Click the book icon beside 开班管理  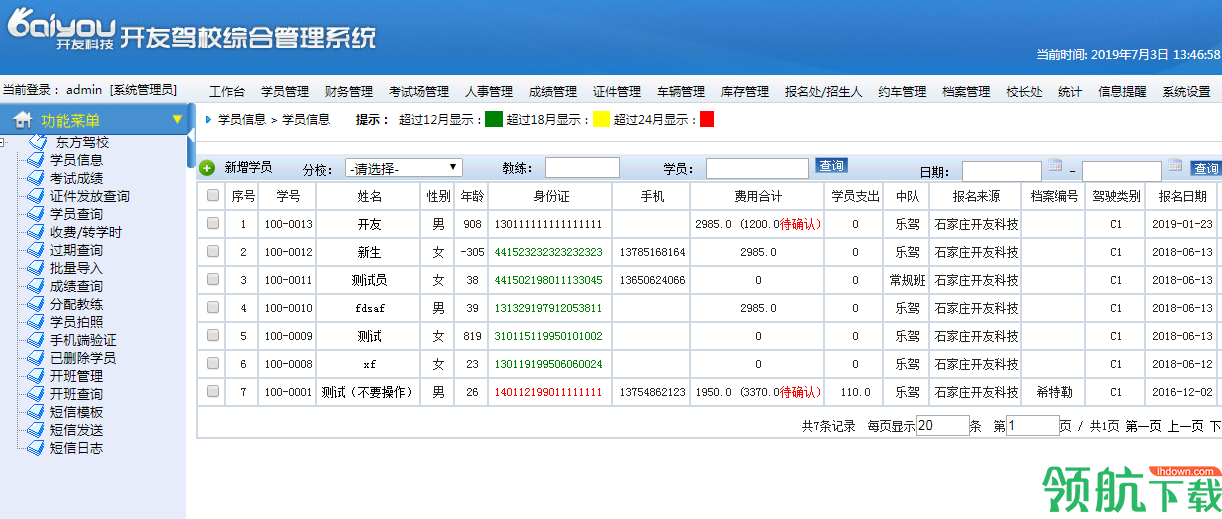pos(36,376)
